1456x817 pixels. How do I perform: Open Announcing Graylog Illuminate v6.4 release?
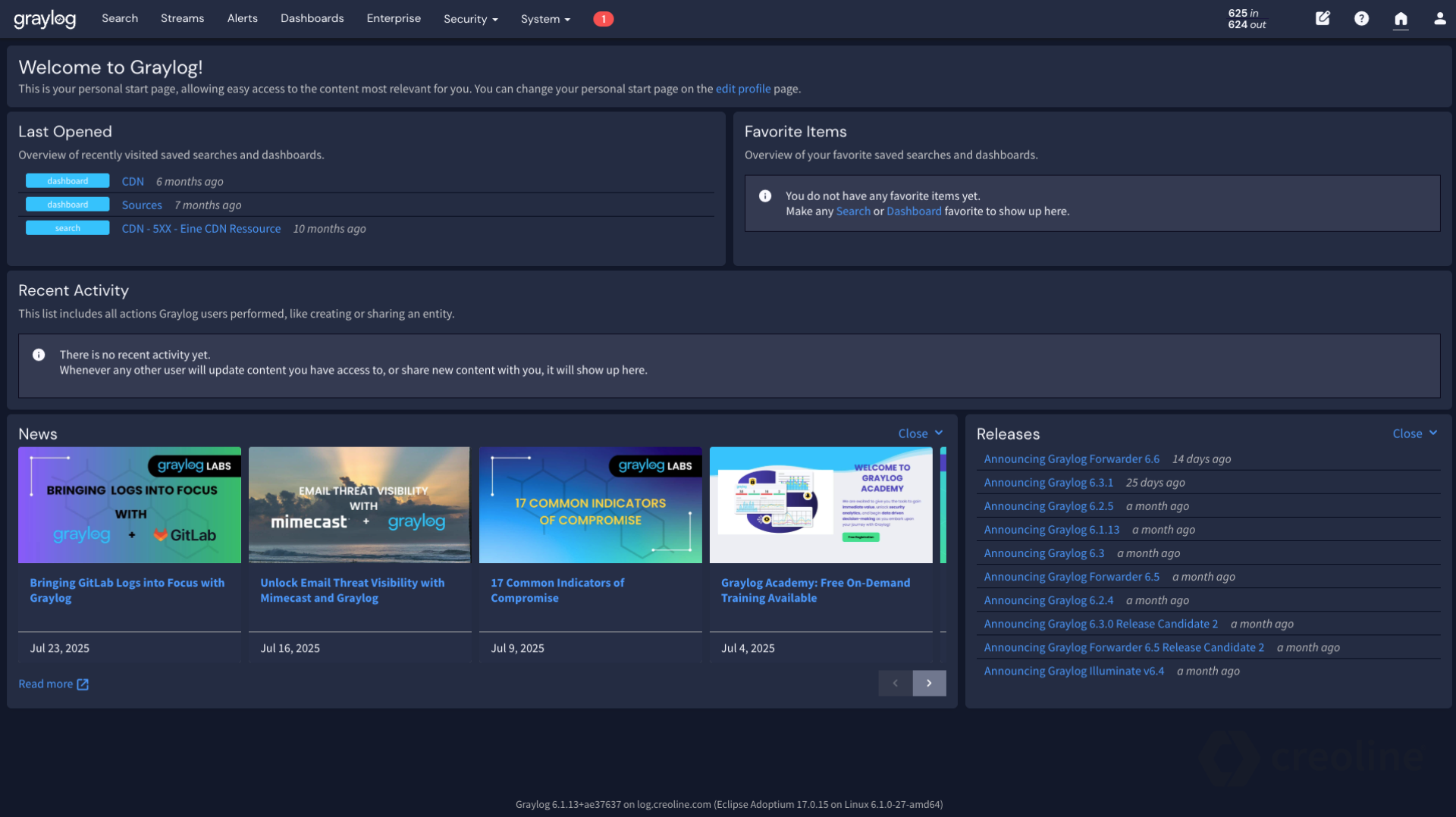1074,670
